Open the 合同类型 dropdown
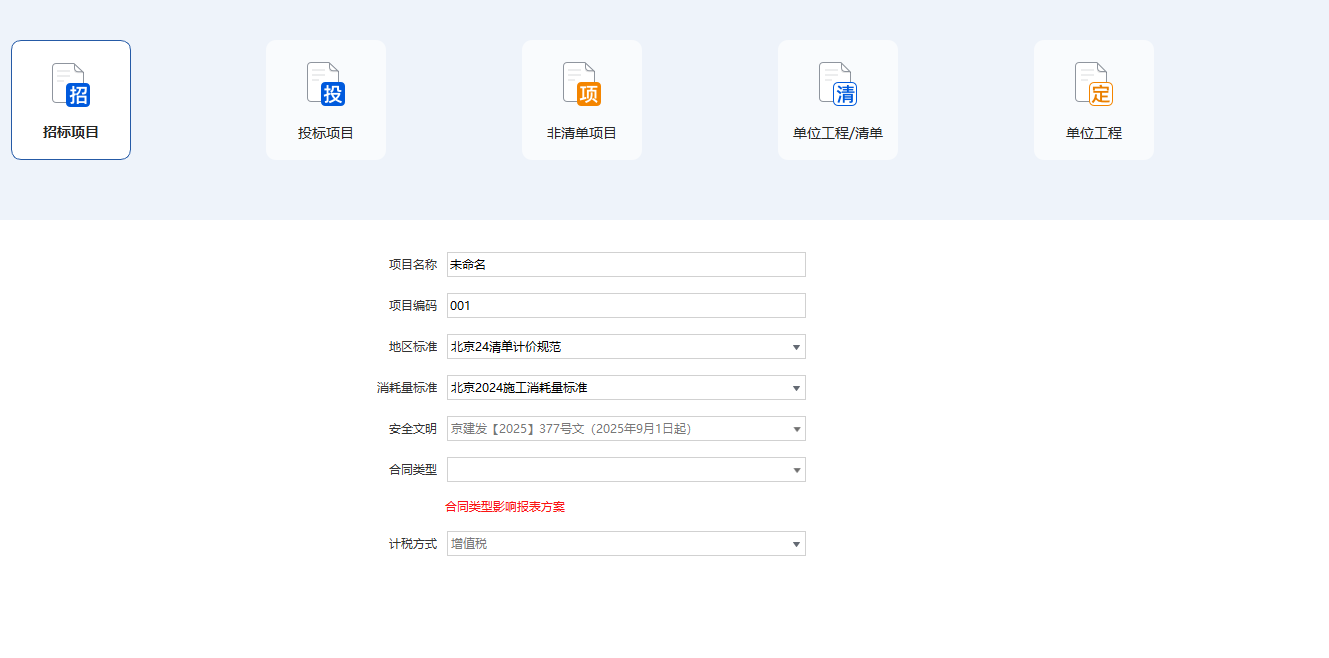 coord(626,469)
